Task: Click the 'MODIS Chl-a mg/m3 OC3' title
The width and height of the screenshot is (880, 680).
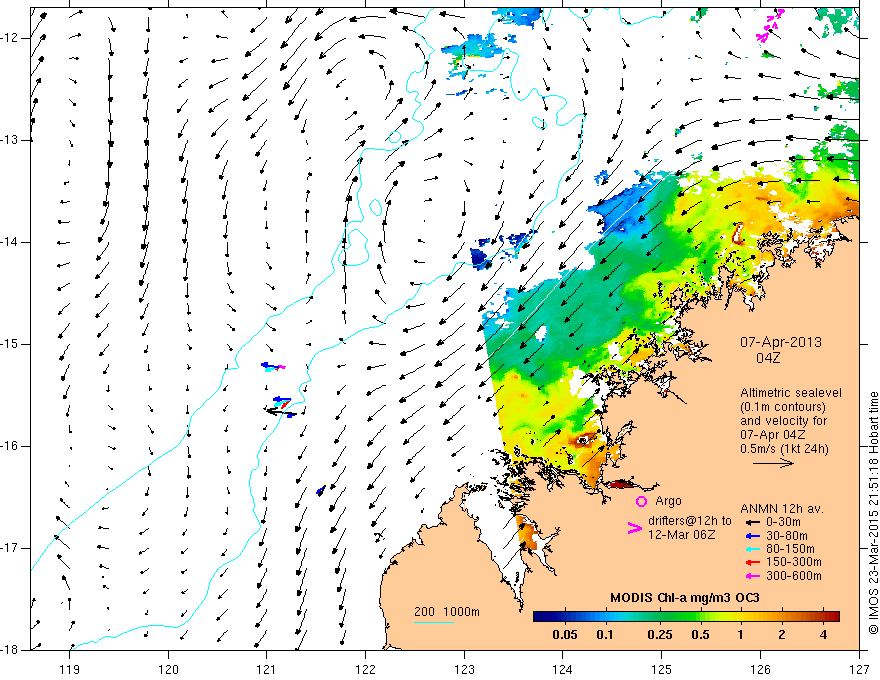Action: click(x=685, y=598)
